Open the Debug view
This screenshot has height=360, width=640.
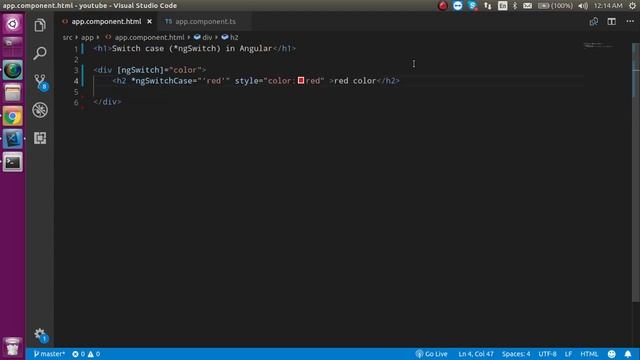(40, 110)
